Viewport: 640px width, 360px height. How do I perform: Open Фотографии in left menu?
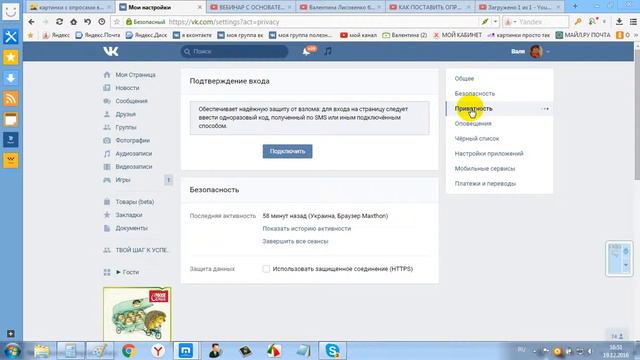132,140
